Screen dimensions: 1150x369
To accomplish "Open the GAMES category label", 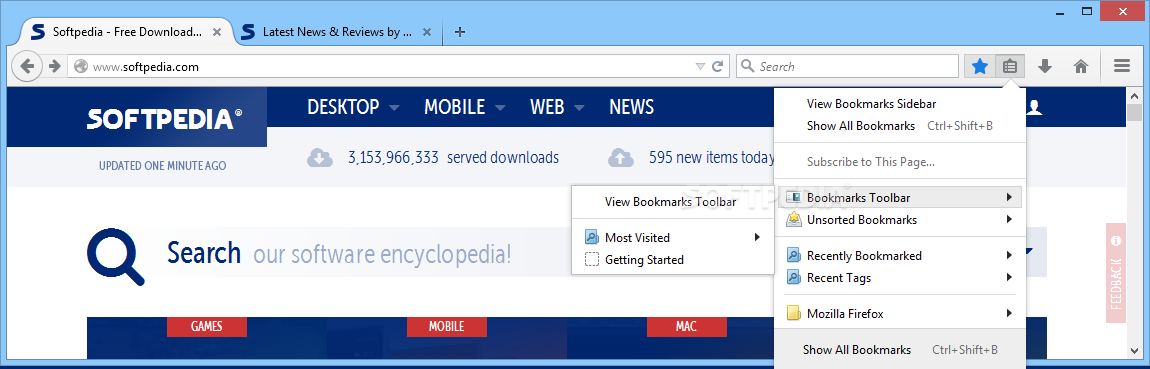I will point(207,326).
